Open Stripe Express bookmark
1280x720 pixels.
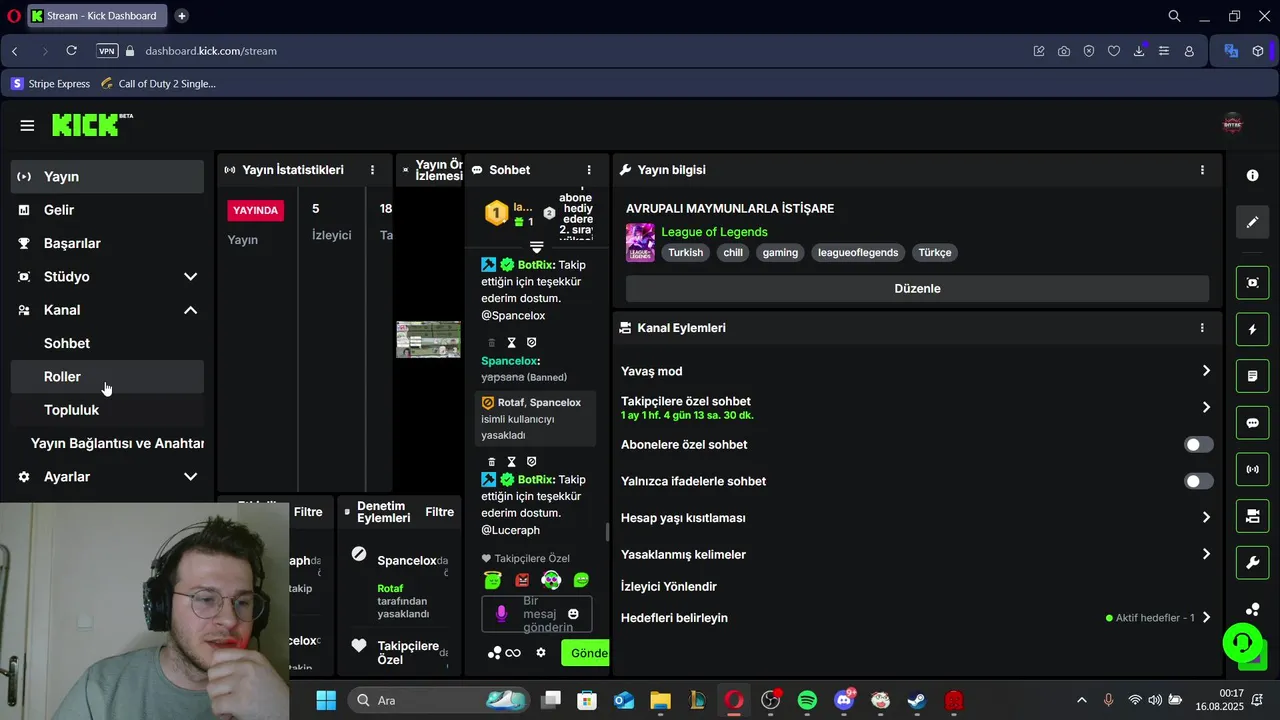(50, 84)
